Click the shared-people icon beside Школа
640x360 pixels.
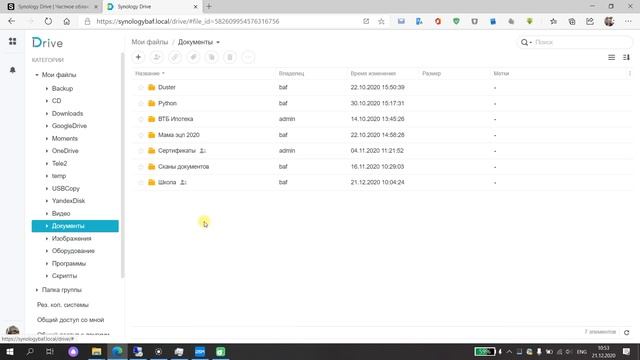coord(183,182)
